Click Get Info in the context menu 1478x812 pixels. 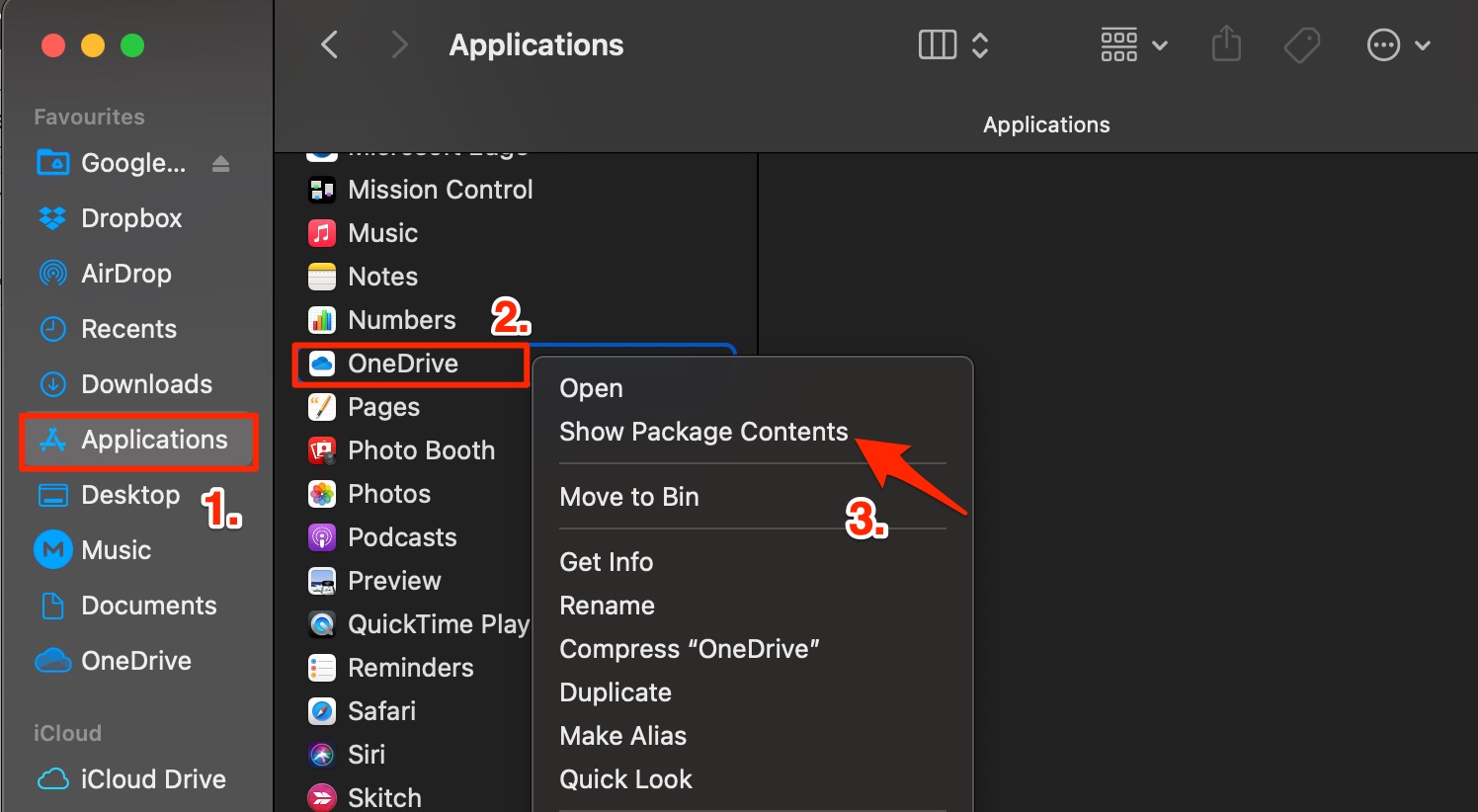(x=606, y=561)
